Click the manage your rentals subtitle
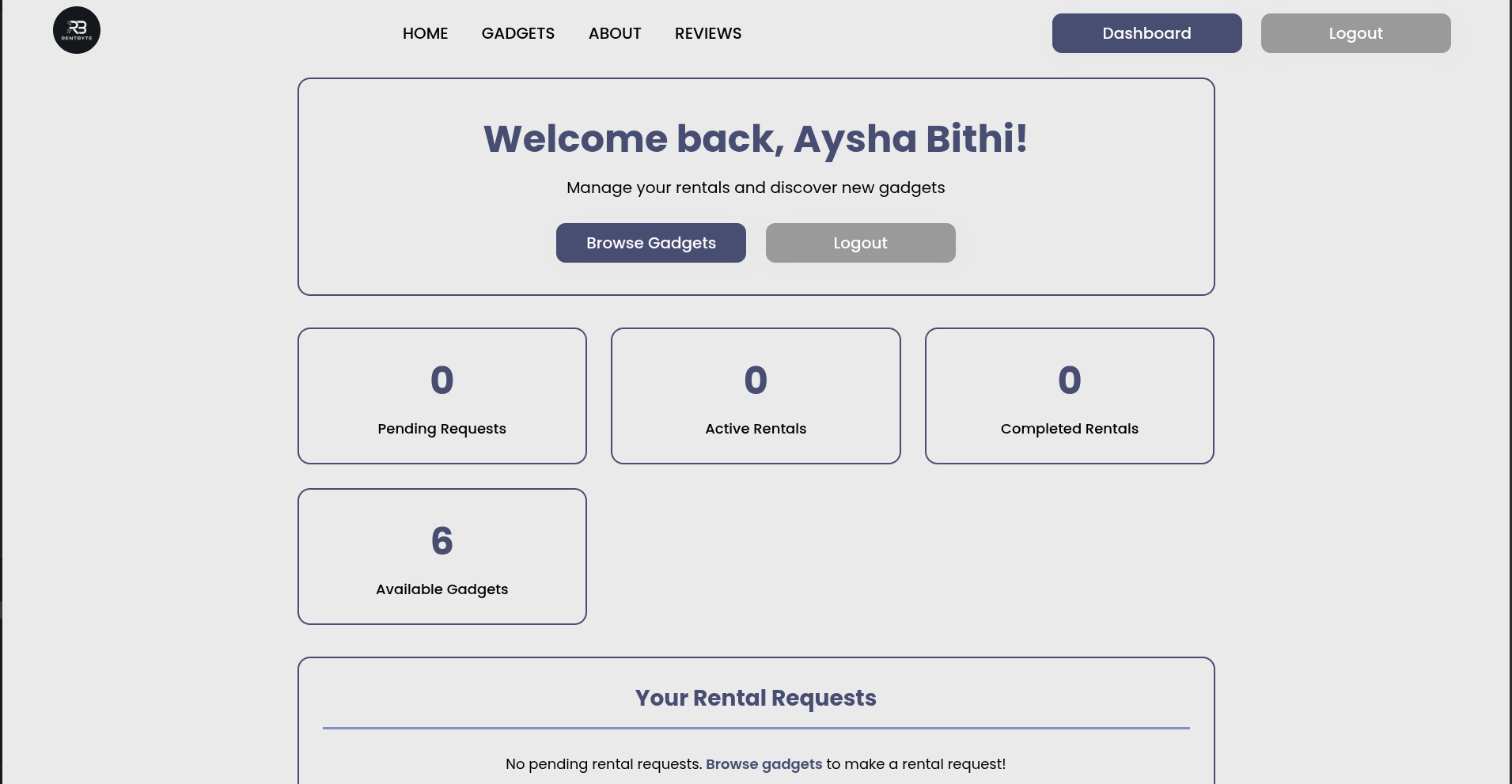The width and height of the screenshot is (1512, 784). coord(755,187)
